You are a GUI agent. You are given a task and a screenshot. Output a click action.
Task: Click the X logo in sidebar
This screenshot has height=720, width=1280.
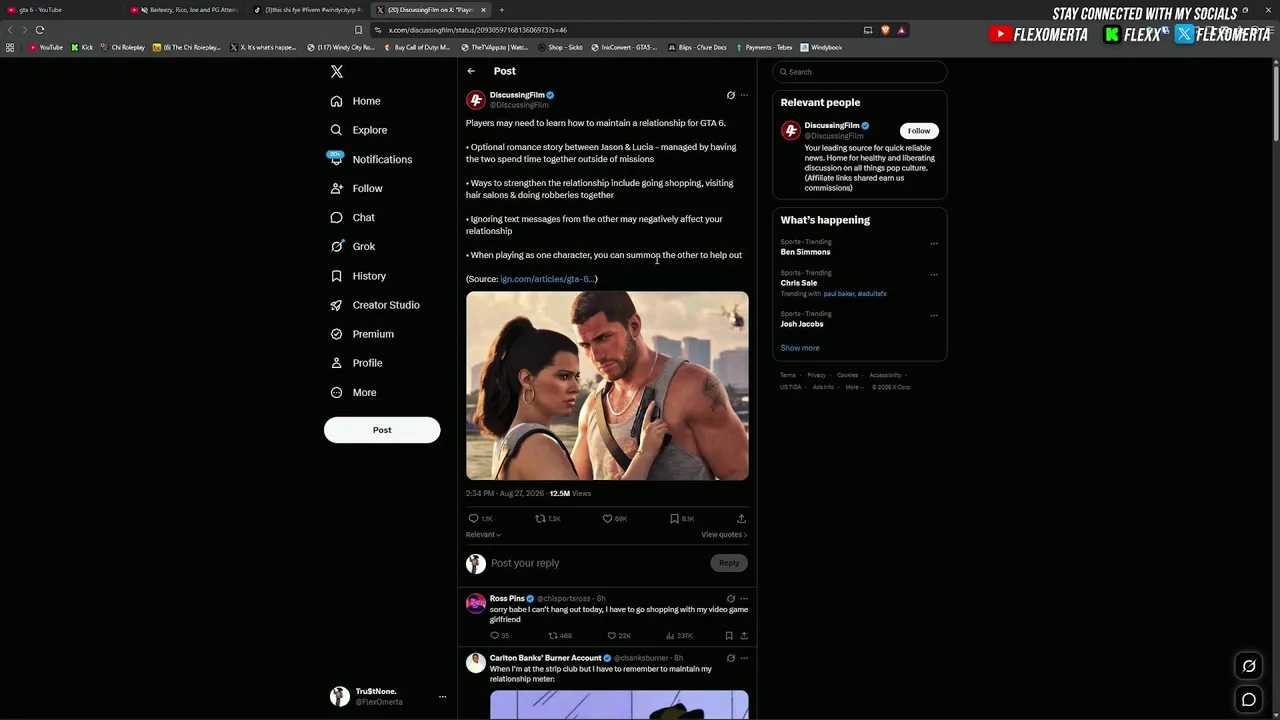click(337, 72)
